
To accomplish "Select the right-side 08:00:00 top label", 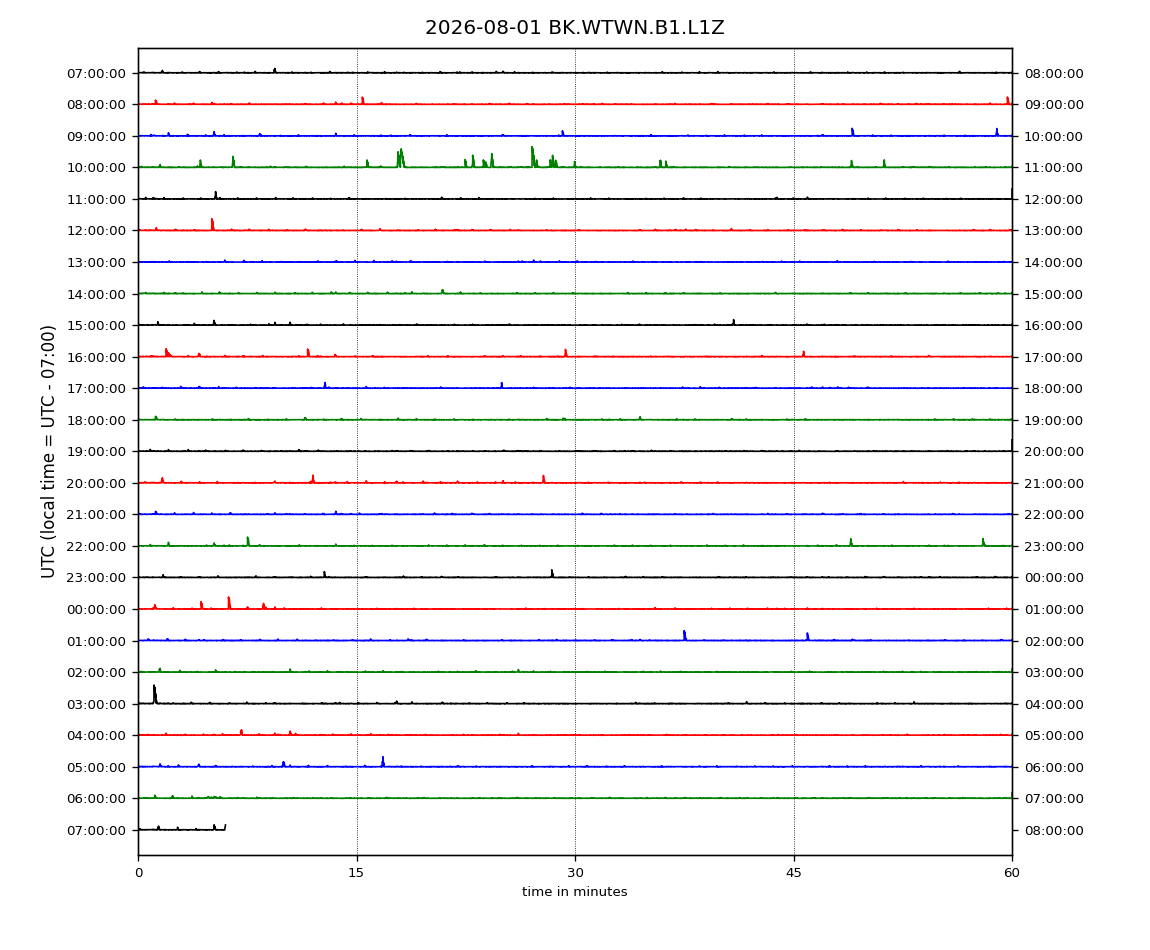I will point(1054,73).
